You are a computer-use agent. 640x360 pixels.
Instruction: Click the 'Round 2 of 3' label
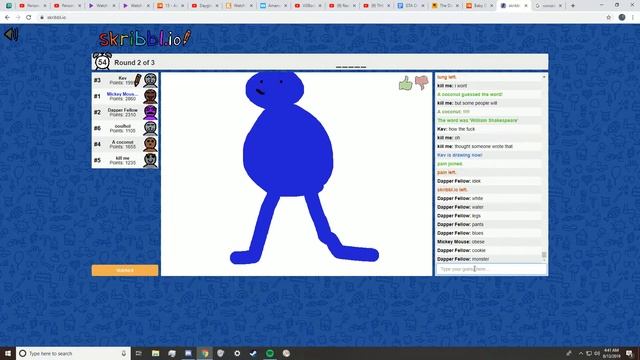click(x=134, y=62)
